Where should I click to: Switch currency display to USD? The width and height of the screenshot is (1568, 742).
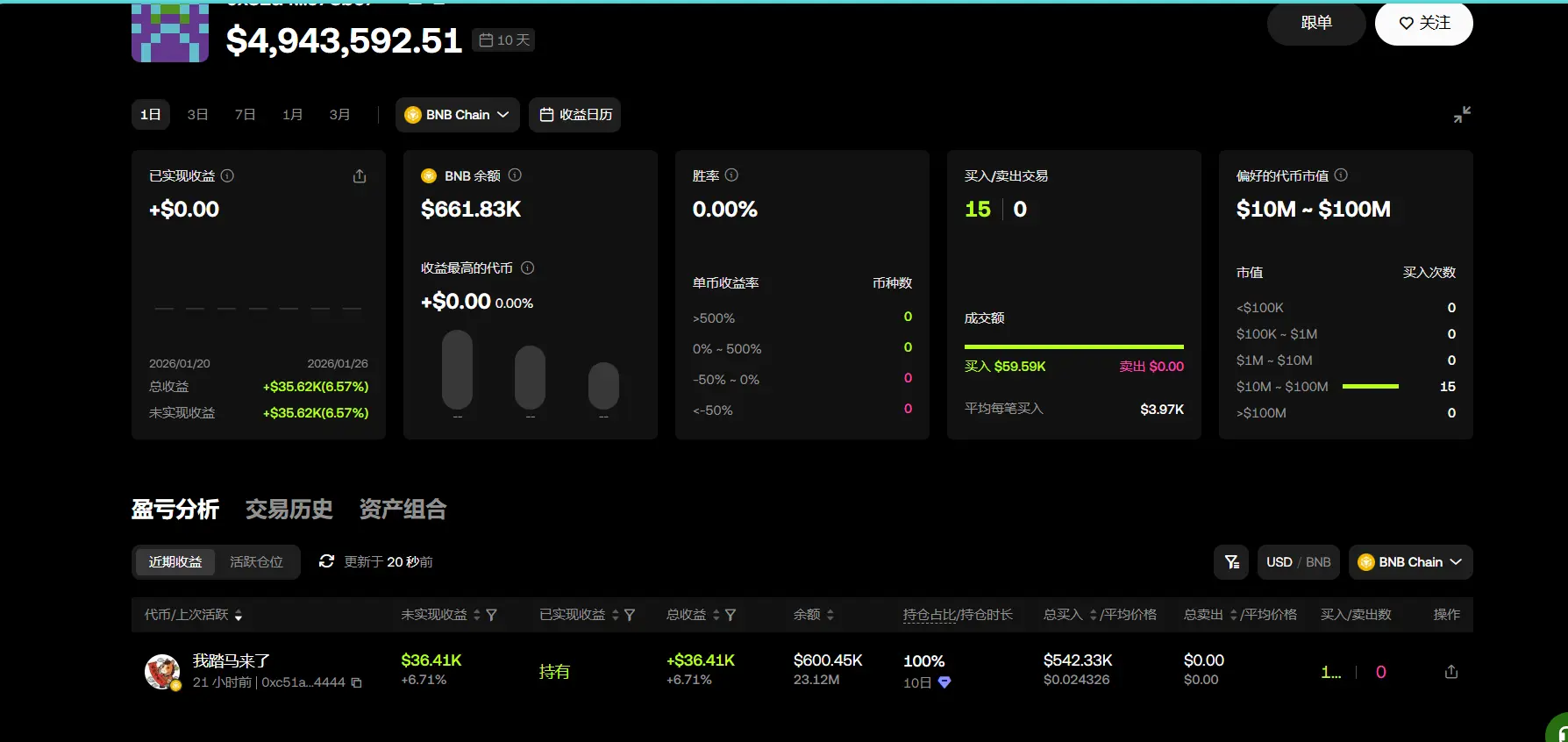(x=1279, y=562)
